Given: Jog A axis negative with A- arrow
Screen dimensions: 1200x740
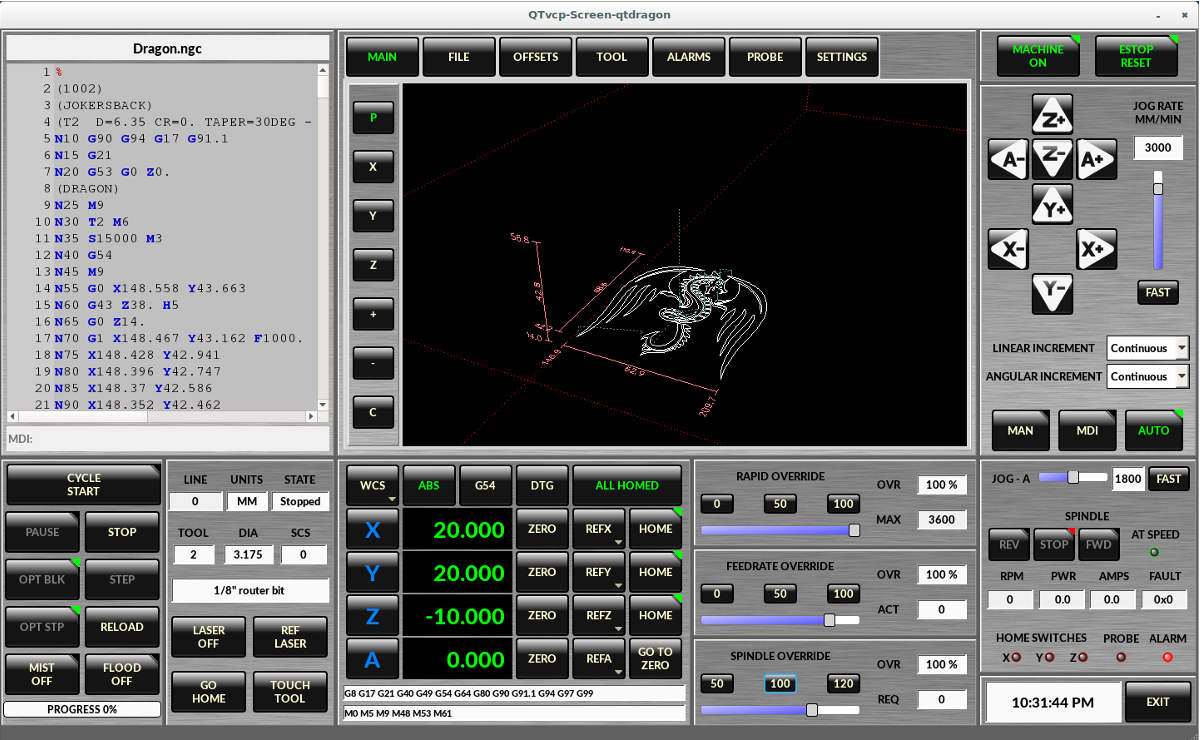Looking at the screenshot, I should click(x=1008, y=159).
